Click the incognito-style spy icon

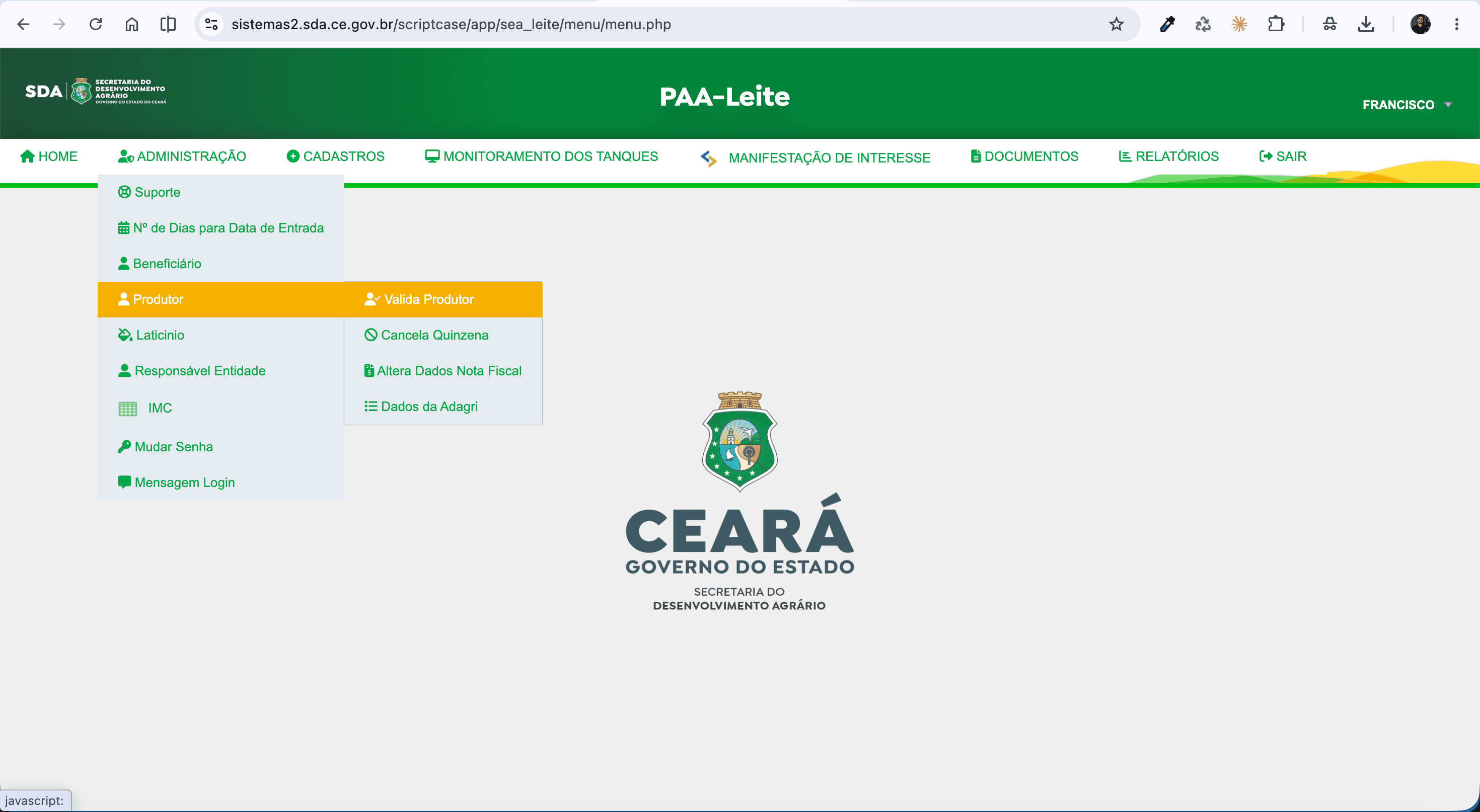(x=1329, y=24)
